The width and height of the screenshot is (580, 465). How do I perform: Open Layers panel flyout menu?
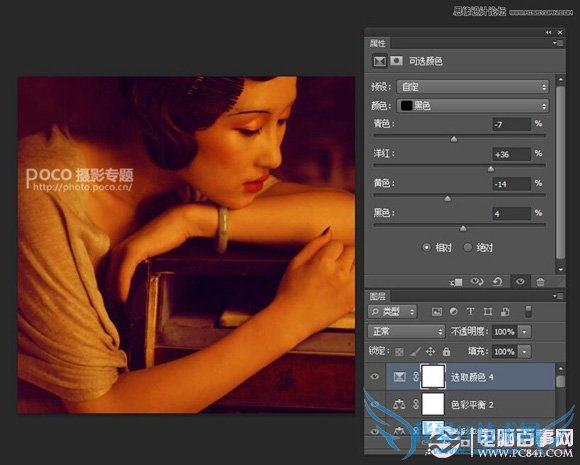coord(558,296)
